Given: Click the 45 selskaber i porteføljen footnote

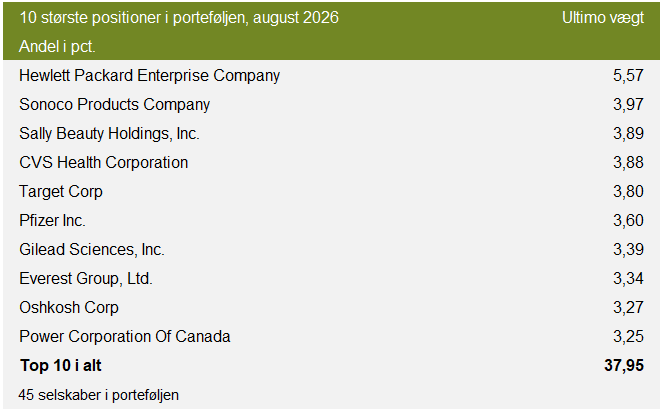Looking at the screenshot, I should pyautogui.click(x=98, y=395).
